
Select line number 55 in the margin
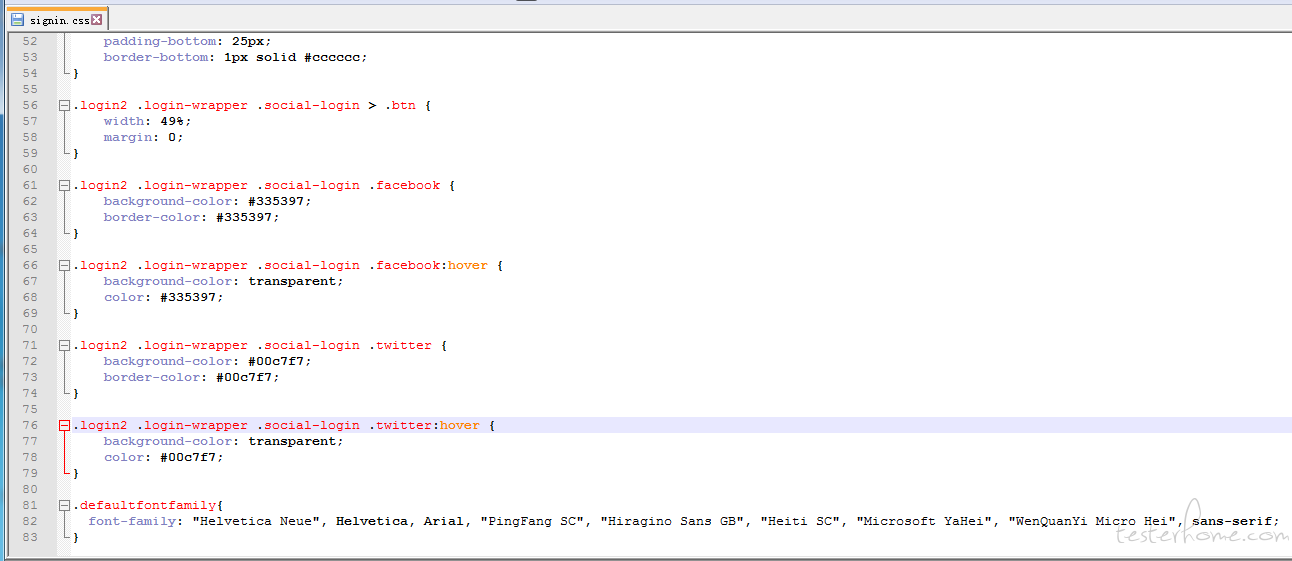(29, 89)
